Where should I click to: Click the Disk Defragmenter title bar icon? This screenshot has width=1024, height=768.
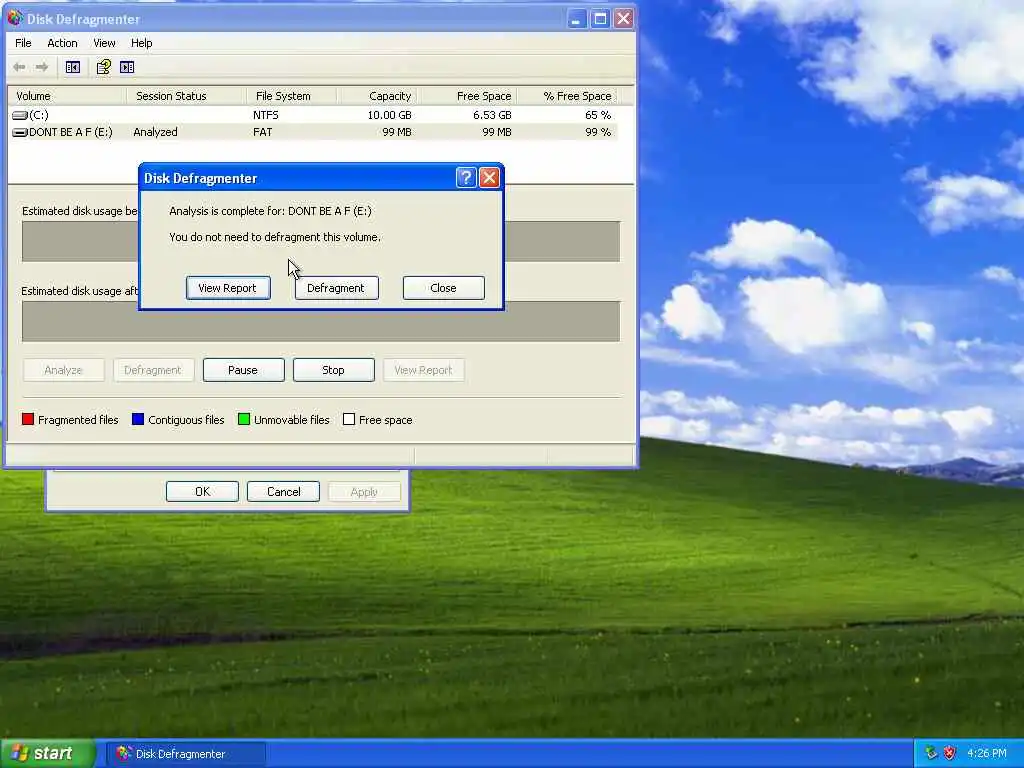pyautogui.click(x=15, y=18)
